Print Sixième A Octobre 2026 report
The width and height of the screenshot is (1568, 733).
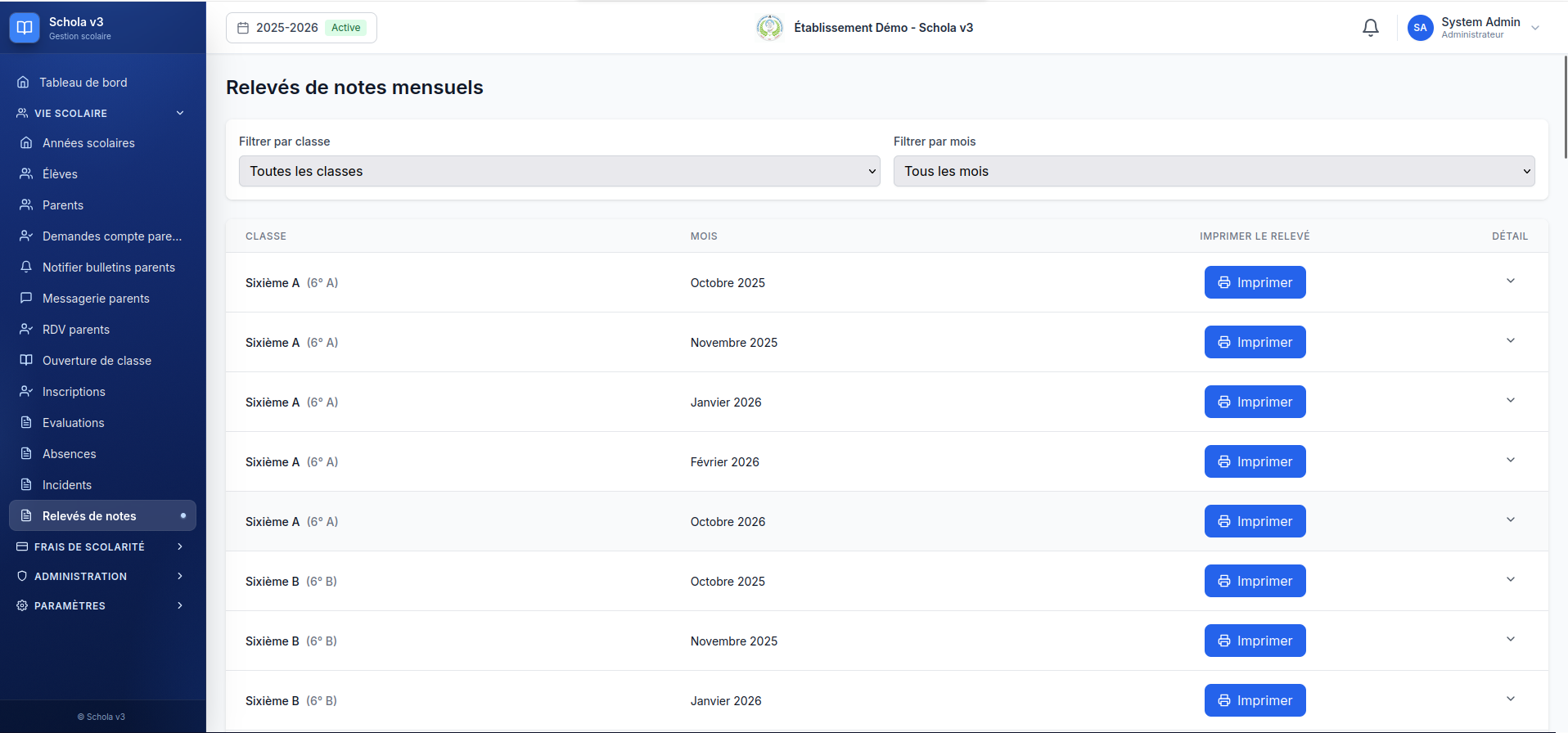(1255, 521)
